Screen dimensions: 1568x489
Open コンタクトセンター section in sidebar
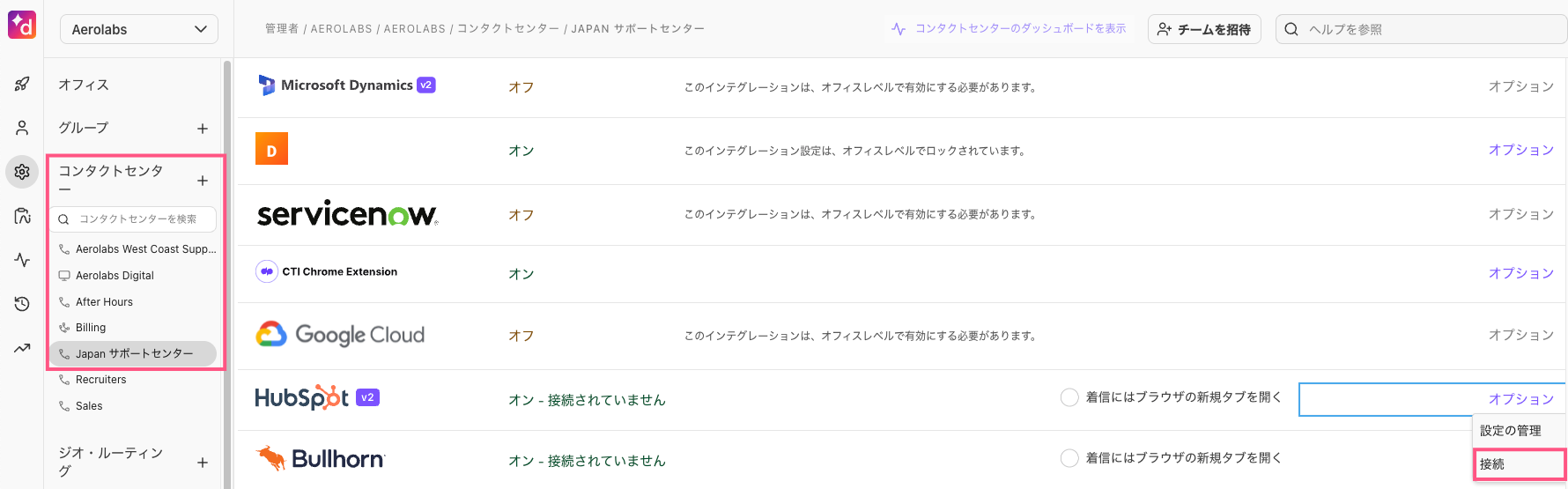111,179
